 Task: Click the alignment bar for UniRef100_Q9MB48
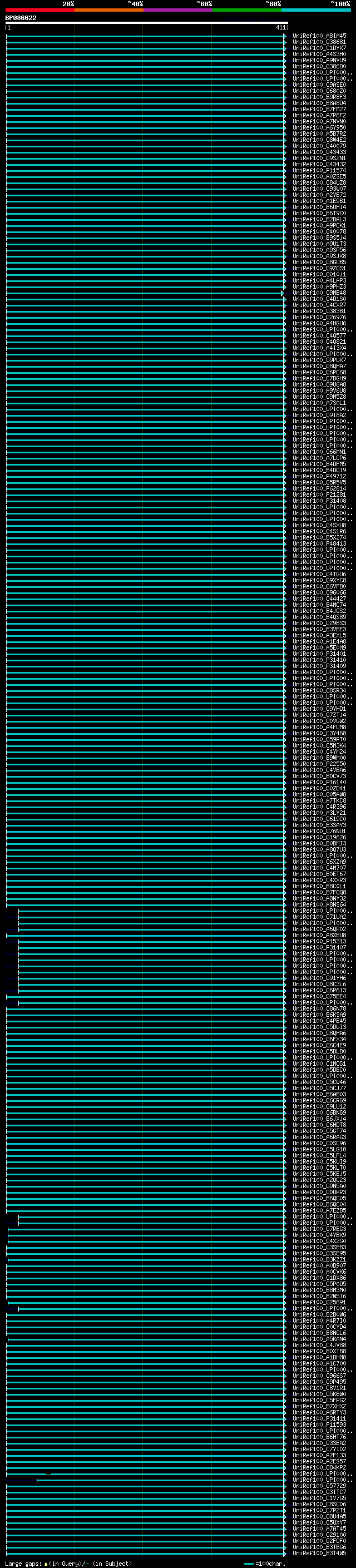pyautogui.click(x=145, y=293)
